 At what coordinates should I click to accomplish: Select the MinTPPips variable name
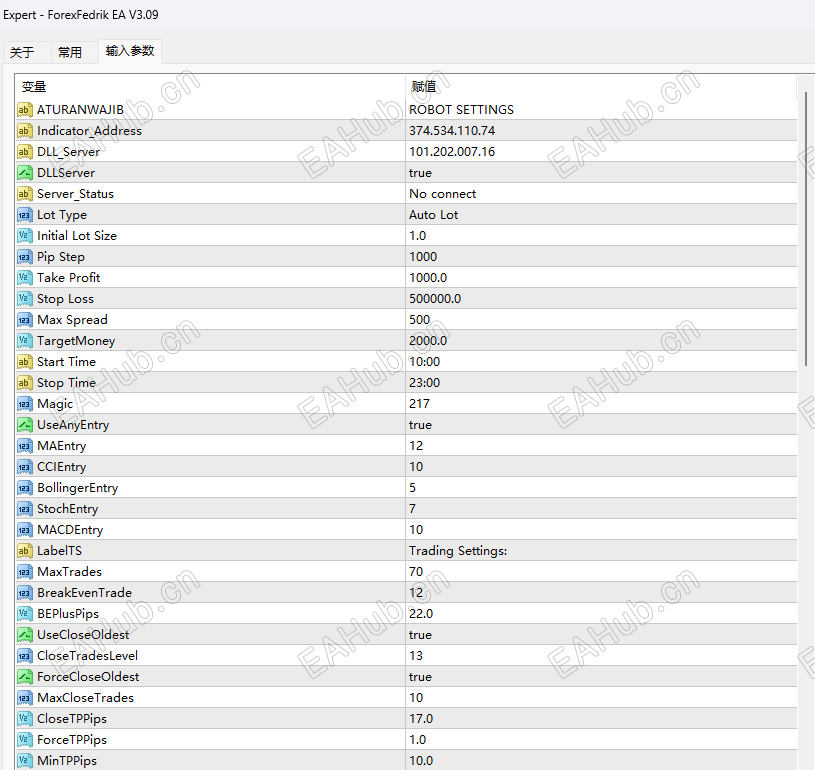point(67,761)
